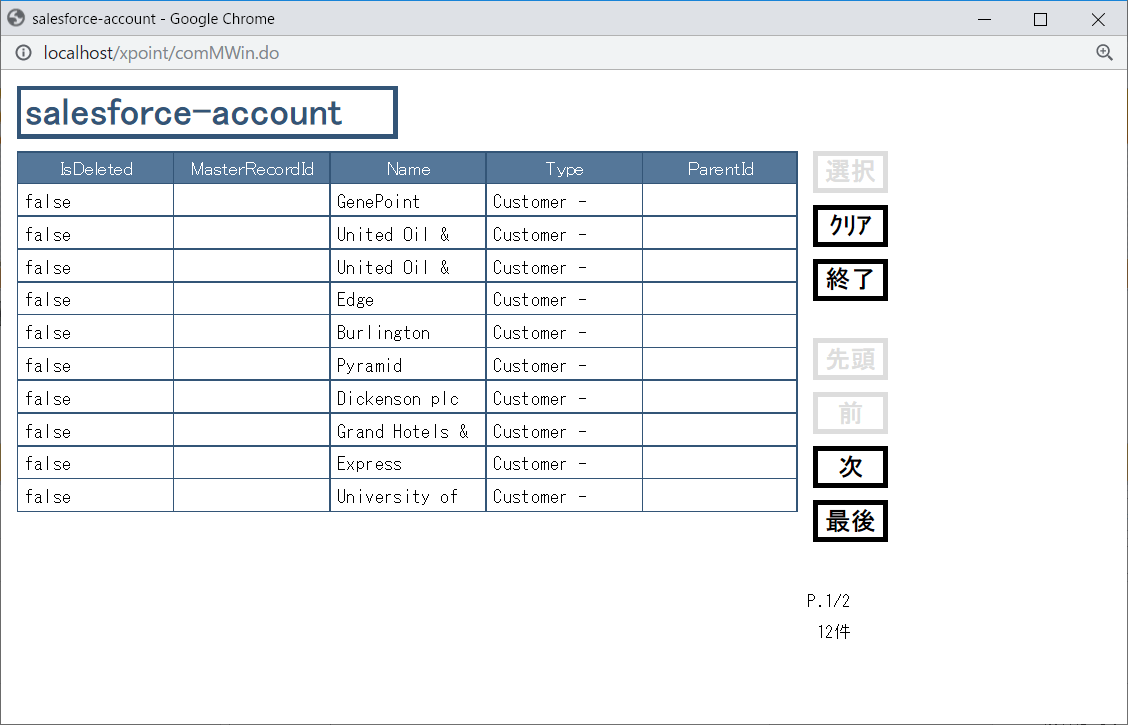Image resolution: width=1128 pixels, height=725 pixels.
Task: Go to next page with 次 button
Action: coord(850,467)
